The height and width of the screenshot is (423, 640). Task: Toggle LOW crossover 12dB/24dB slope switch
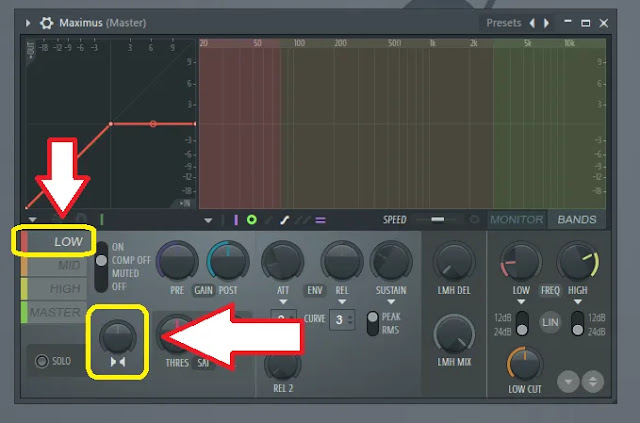pyautogui.click(x=522, y=323)
